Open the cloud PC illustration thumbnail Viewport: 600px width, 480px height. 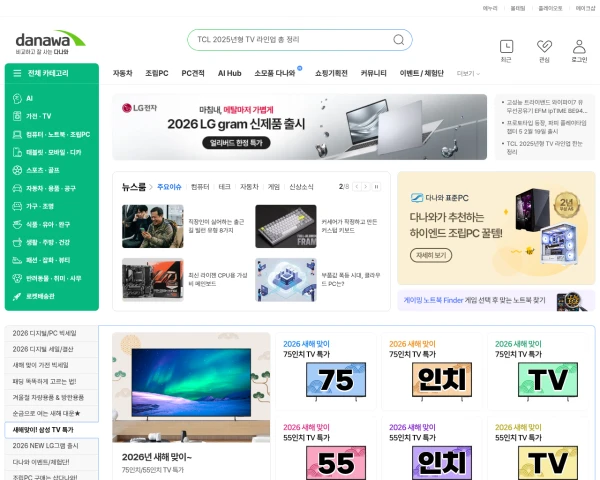[286, 280]
